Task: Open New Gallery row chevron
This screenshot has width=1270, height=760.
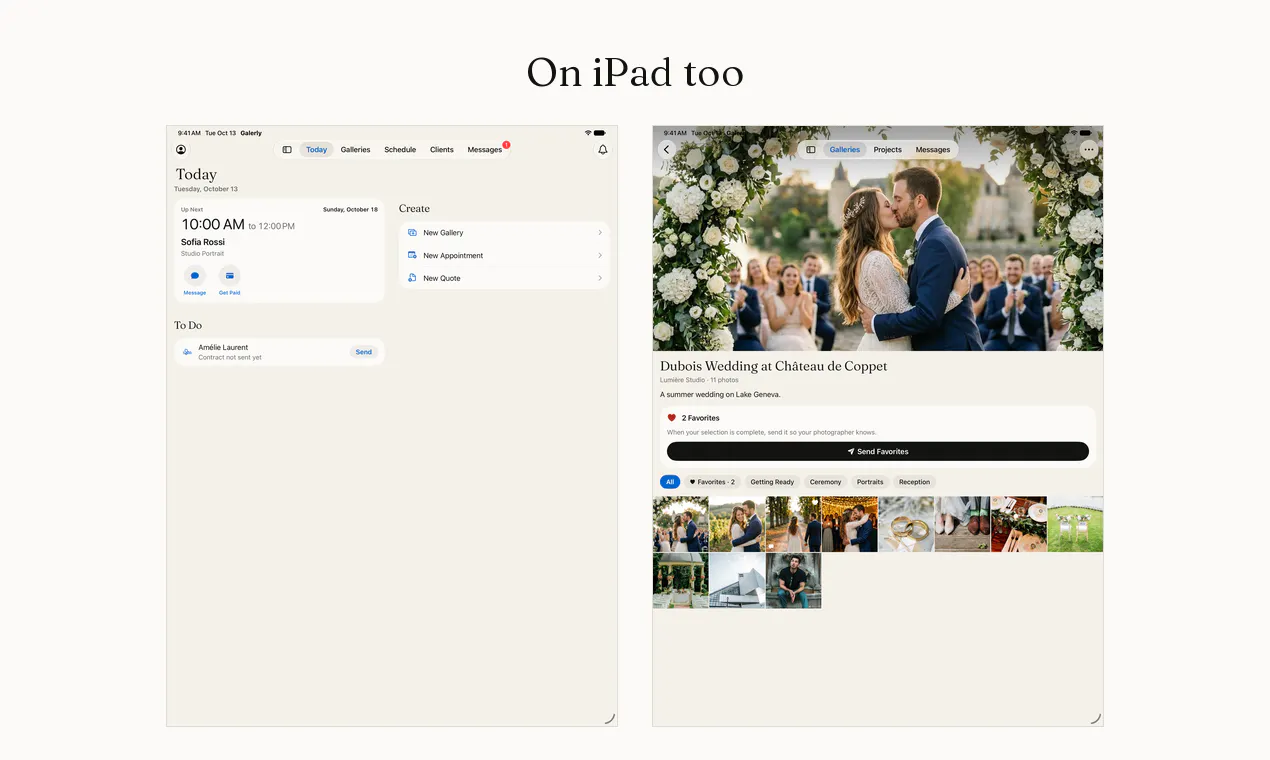Action: click(x=600, y=233)
